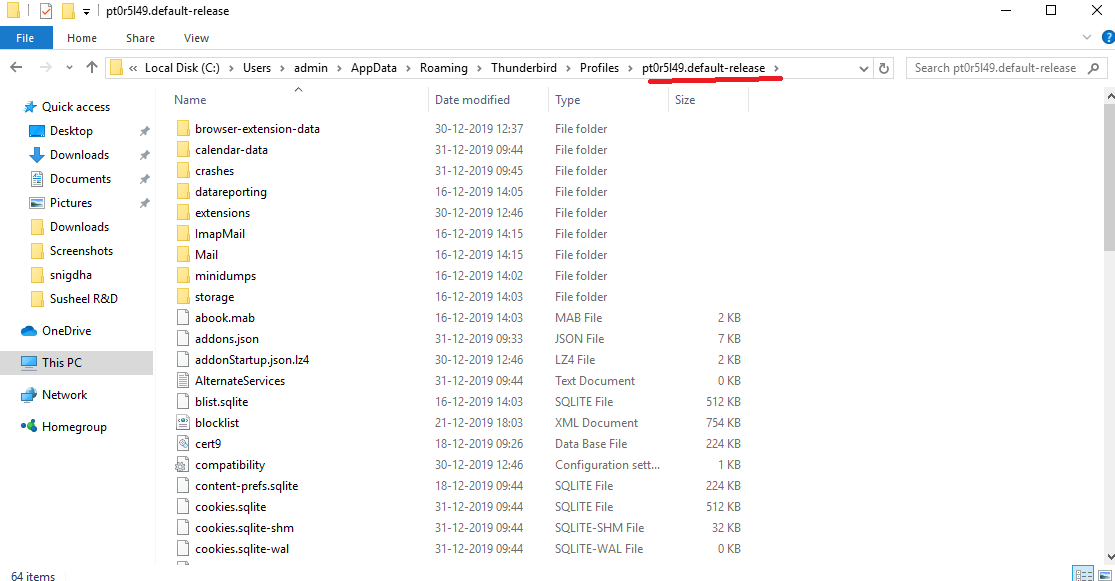
Task: Select the crashes folder icon
Action: click(x=183, y=171)
